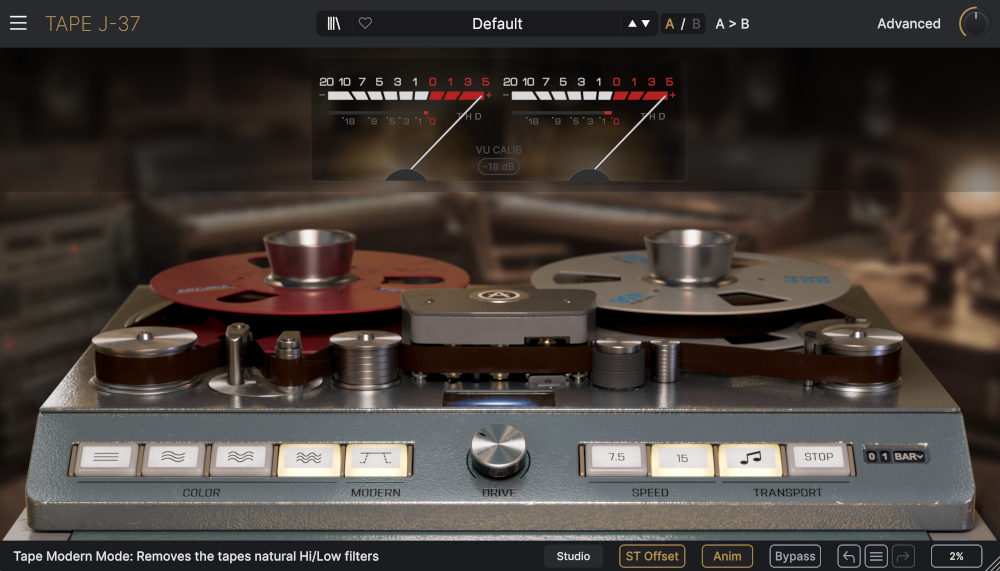
Task: Click the red supply tape reel
Action: click(309, 281)
